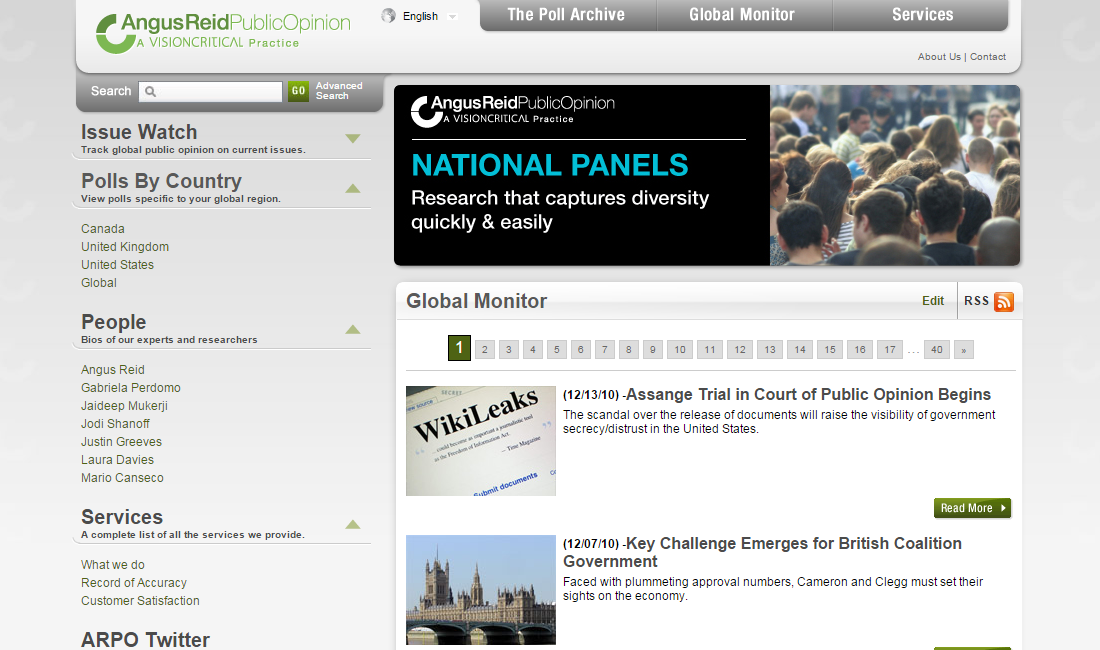The image size is (1100, 650).
Task: View polls for Canada
Action: coord(102,229)
